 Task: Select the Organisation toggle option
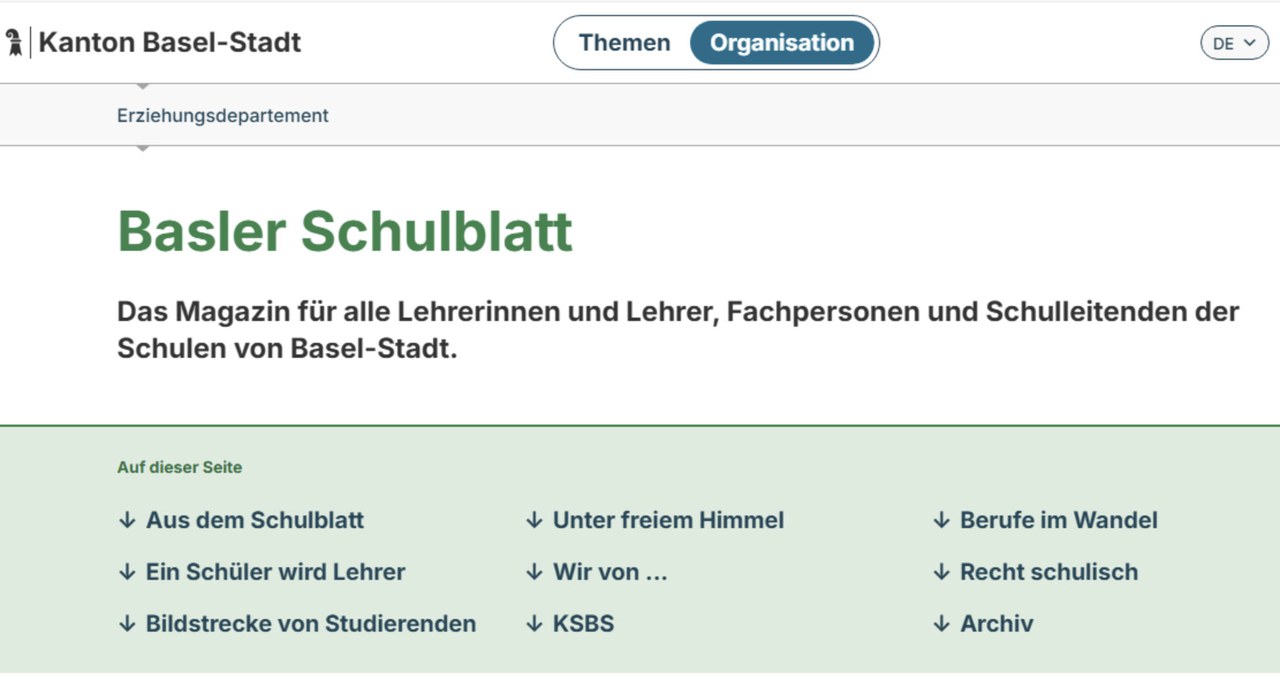click(x=782, y=43)
